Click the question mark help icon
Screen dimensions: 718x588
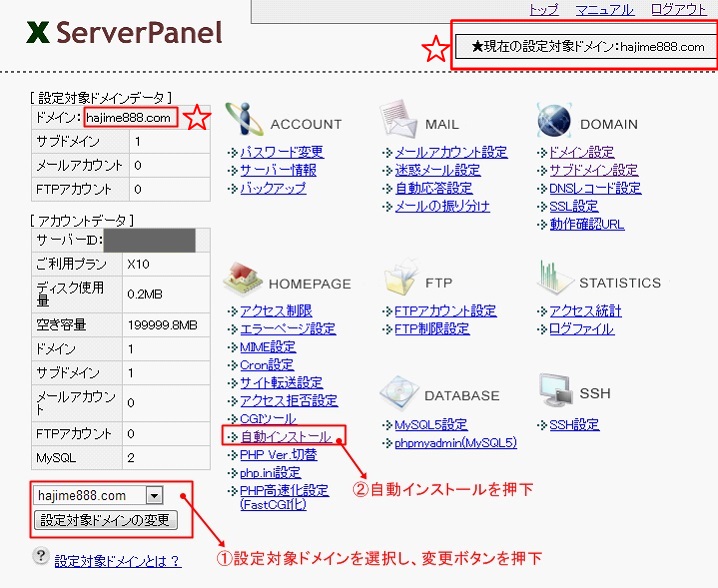pos(41,556)
